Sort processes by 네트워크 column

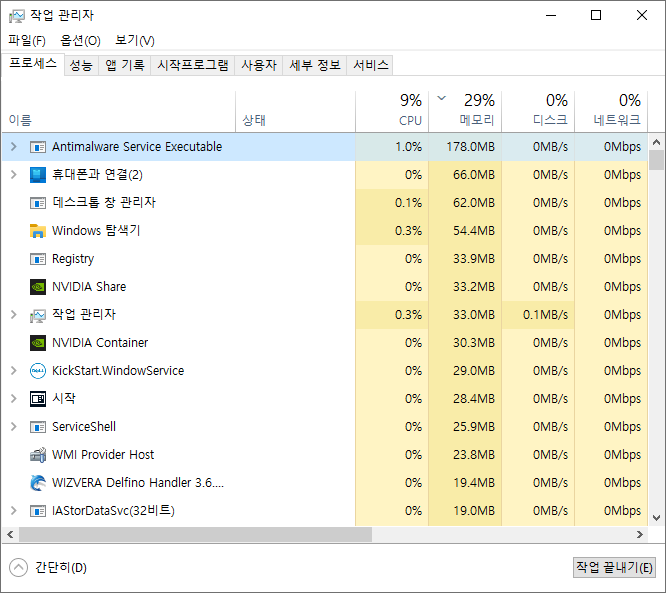[x=611, y=111]
